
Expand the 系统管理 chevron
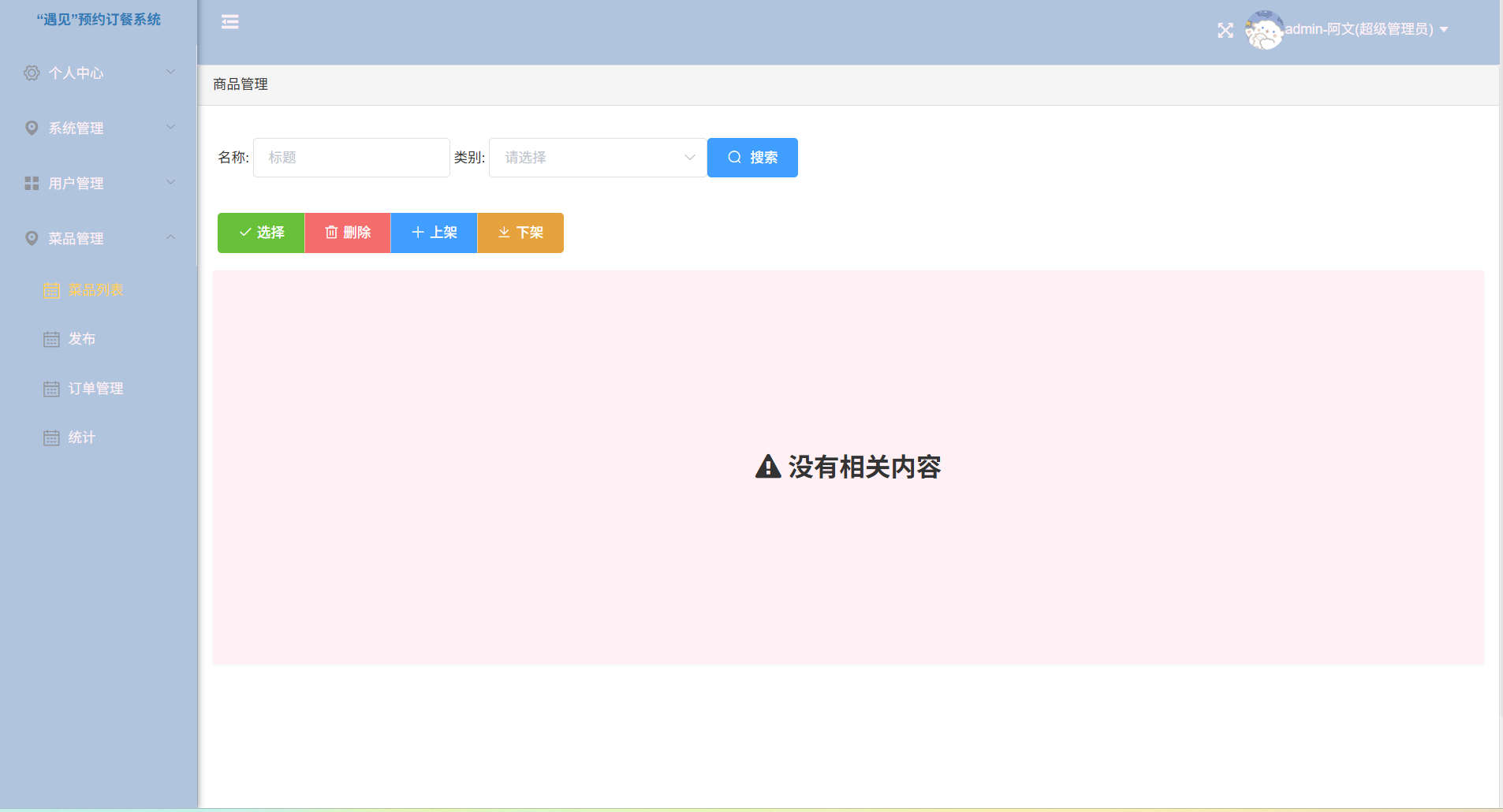[170, 127]
